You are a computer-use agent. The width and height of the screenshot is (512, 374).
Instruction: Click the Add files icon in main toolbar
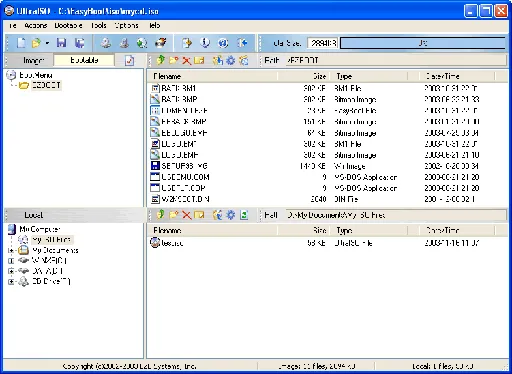click(187, 43)
